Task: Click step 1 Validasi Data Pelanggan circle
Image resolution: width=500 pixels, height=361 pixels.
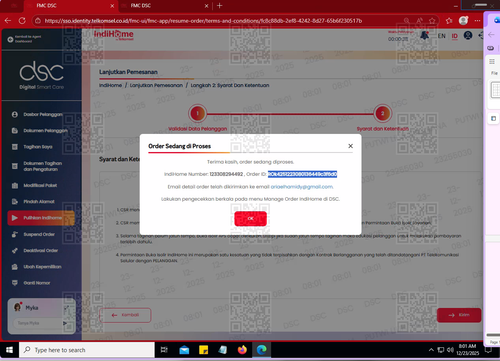Action: [197, 113]
